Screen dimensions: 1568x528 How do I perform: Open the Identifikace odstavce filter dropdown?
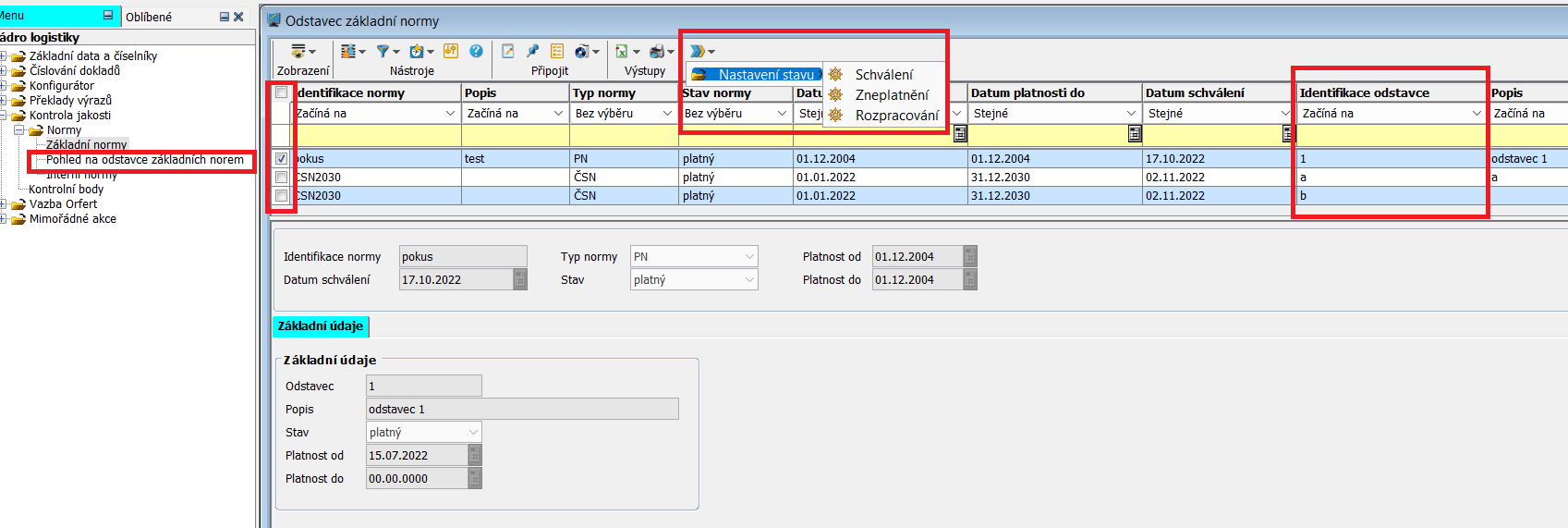[x=1476, y=114]
